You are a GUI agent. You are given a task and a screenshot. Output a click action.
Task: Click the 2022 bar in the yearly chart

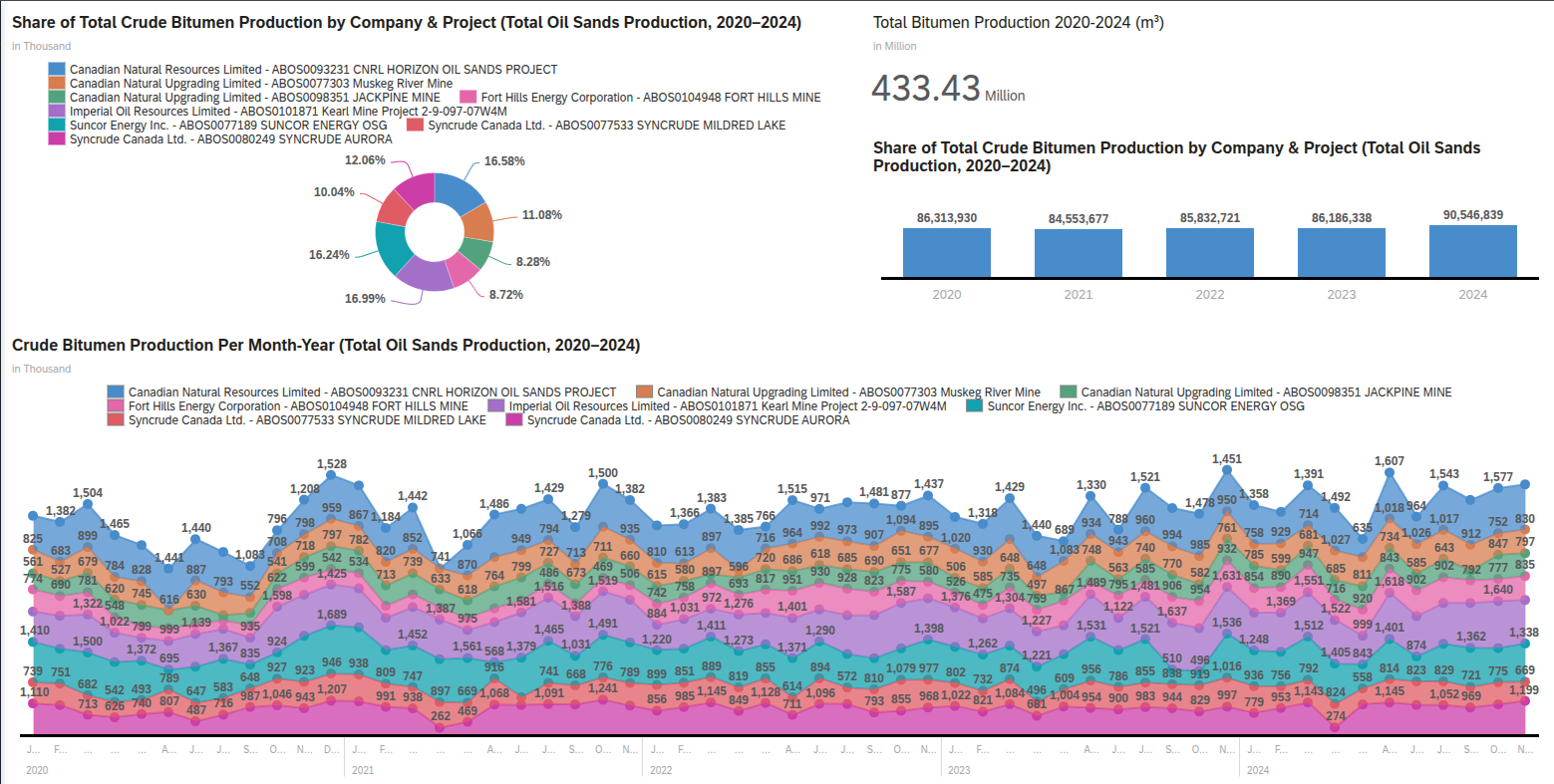[1209, 251]
